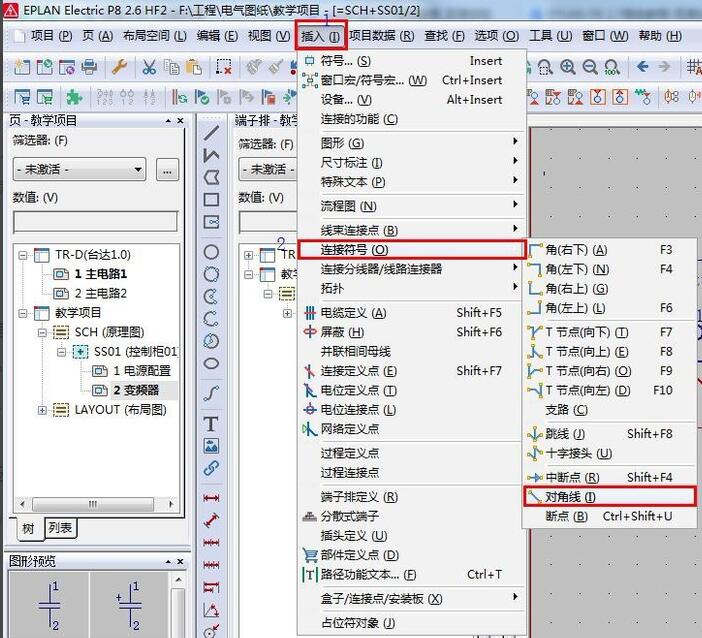This screenshot has width=702, height=638.
Task: Click the copy icon in toolbar
Action: pos(171,67)
